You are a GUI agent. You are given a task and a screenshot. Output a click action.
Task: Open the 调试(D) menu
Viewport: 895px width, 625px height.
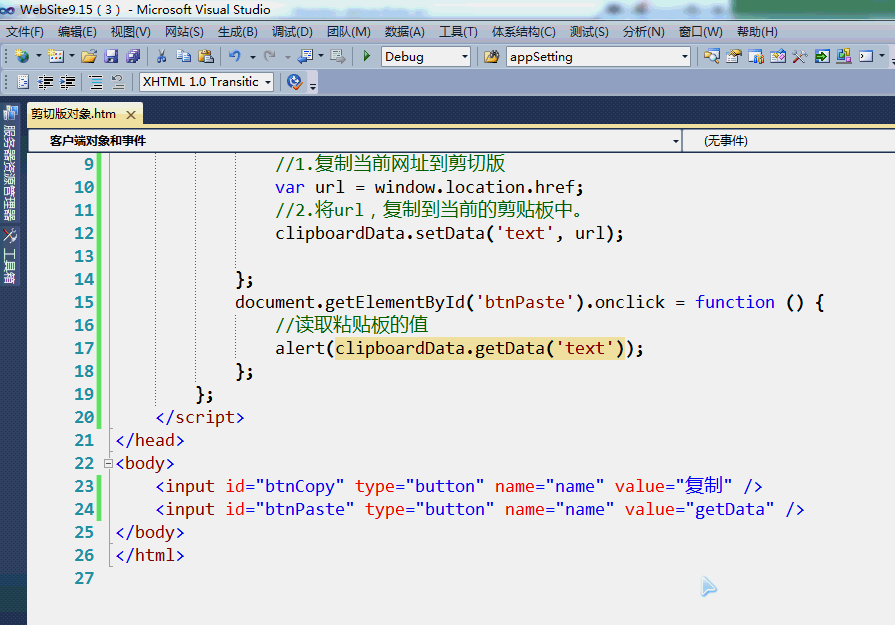click(291, 32)
